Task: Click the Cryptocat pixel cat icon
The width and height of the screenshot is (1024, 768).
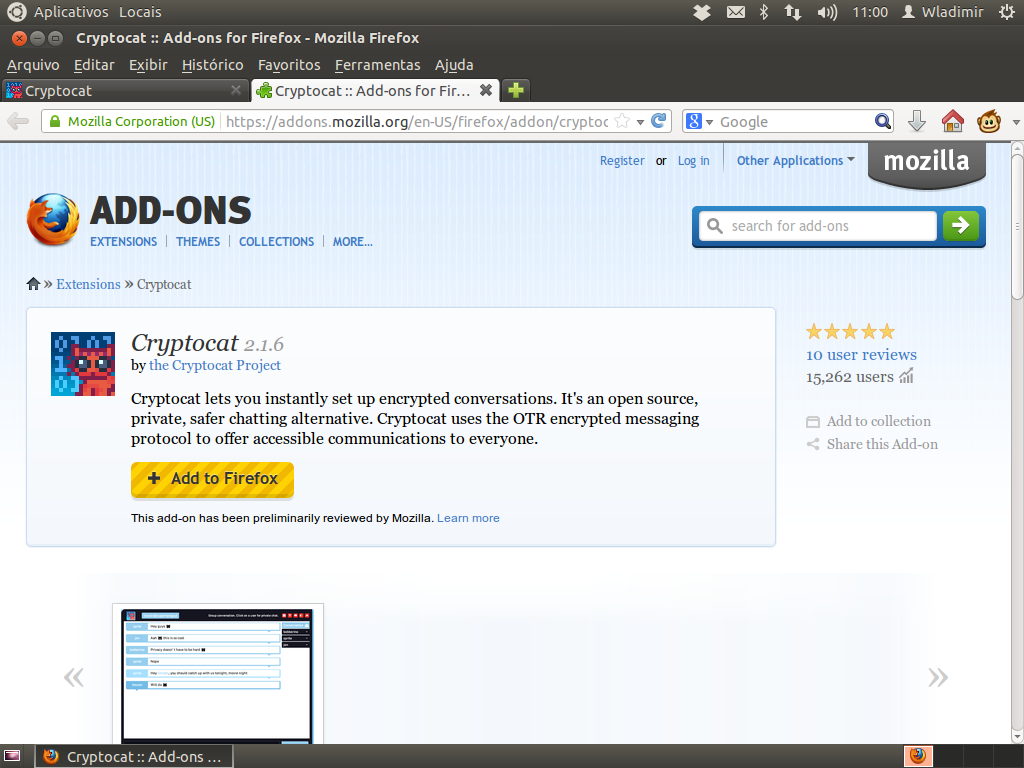Action: point(83,364)
